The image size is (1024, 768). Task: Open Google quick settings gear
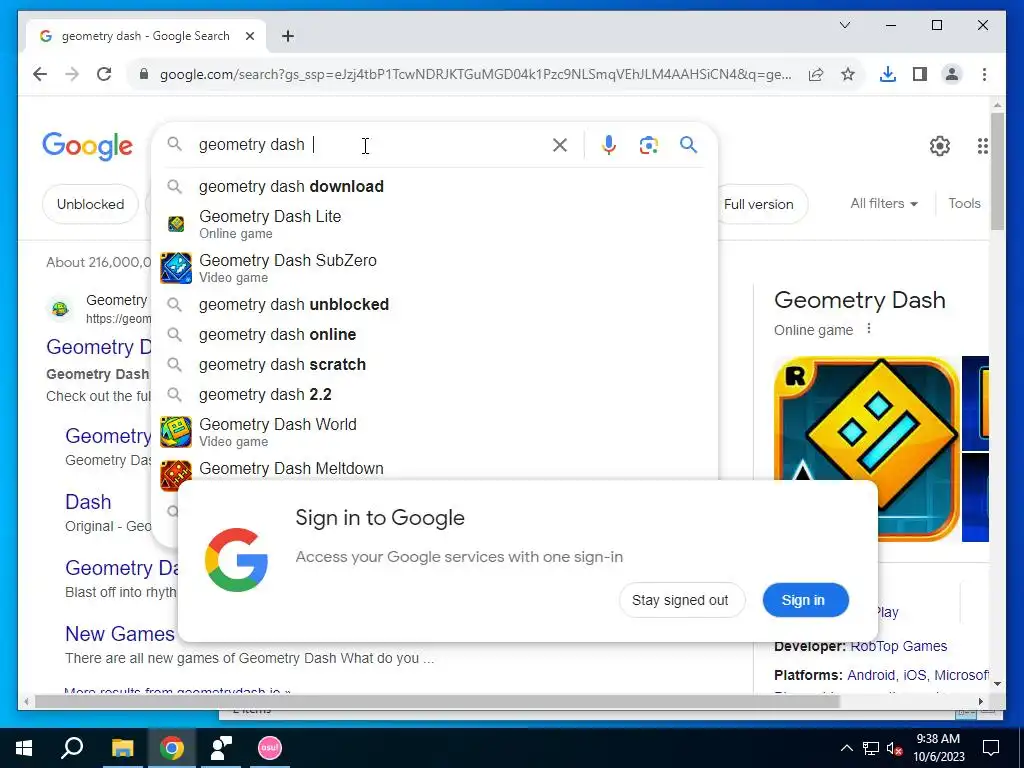pos(940,146)
